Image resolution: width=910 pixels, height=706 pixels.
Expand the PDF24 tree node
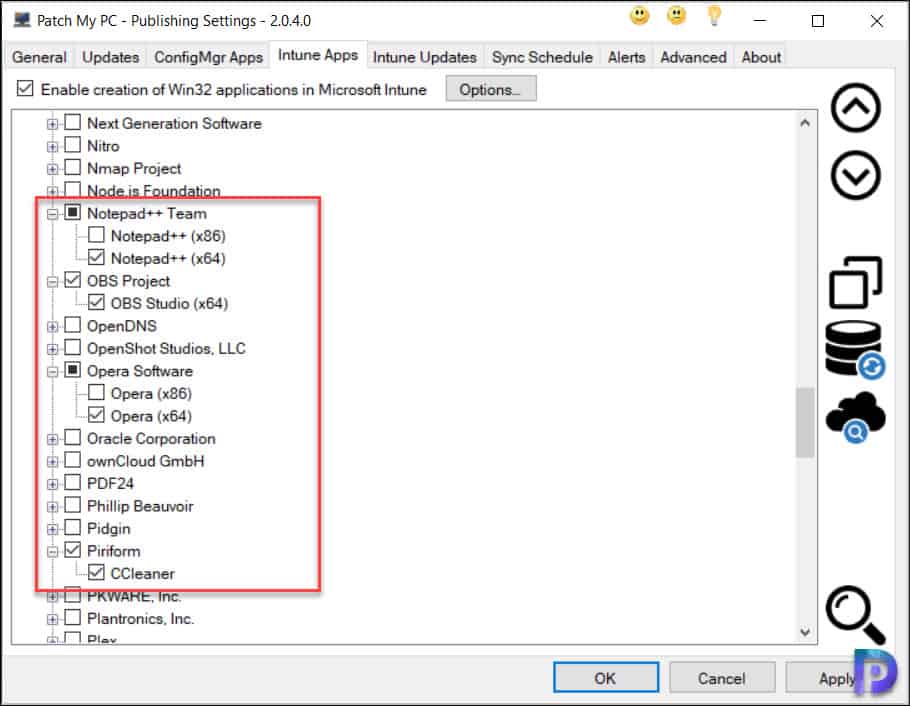tap(52, 484)
